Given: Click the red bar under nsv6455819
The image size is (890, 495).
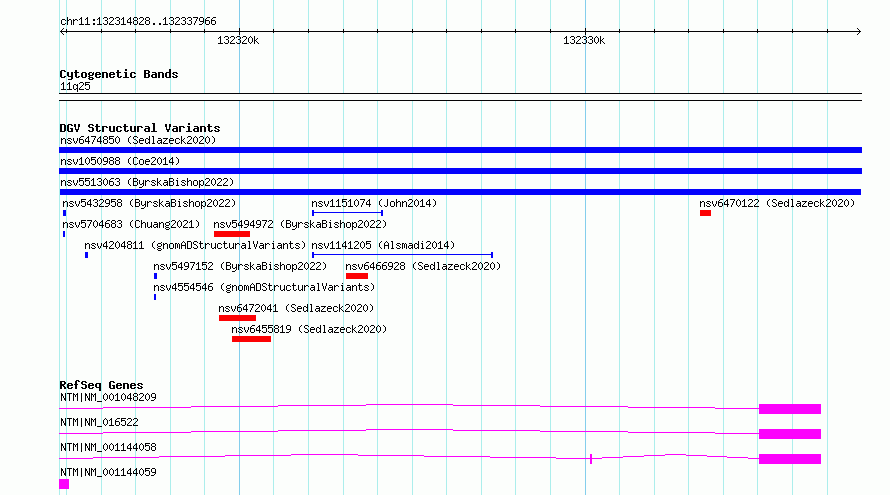Looking at the screenshot, I should point(251,339).
